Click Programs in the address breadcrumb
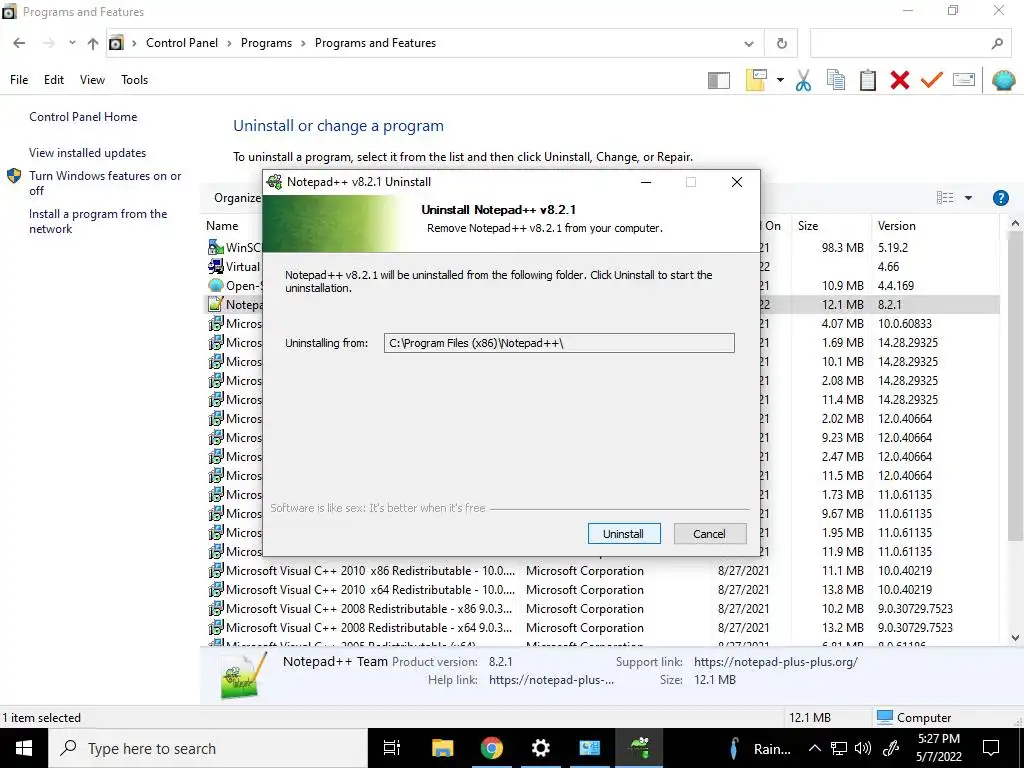The height and width of the screenshot is (768, 1024). pyautogui.click(x=266, y=43)
